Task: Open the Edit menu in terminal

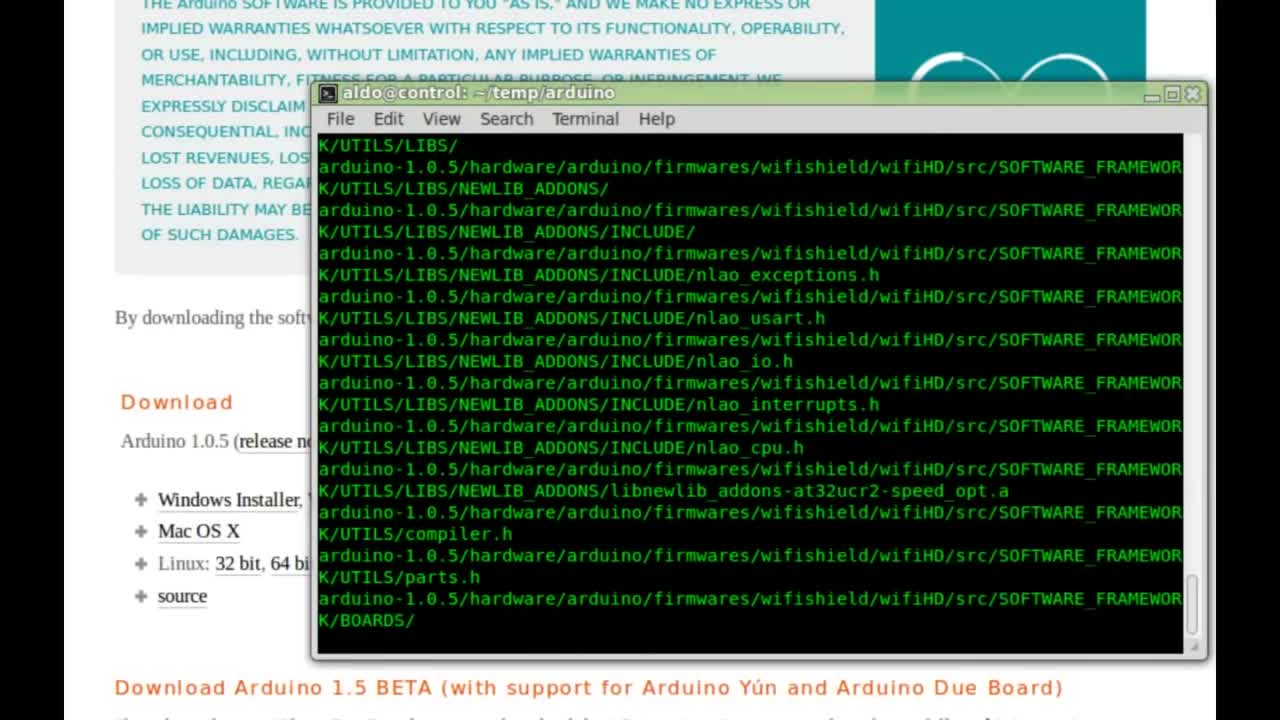Action: coord(388,118)
